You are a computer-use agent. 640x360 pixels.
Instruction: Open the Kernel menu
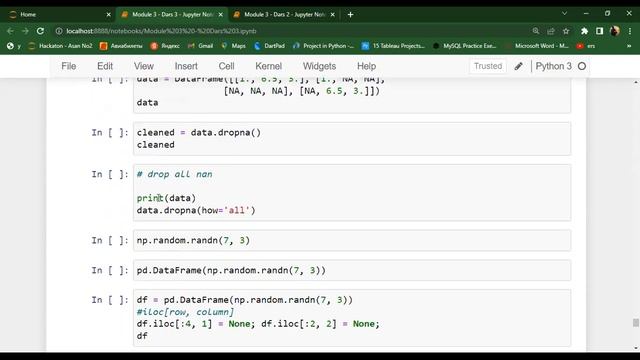[x=269, y=66]
